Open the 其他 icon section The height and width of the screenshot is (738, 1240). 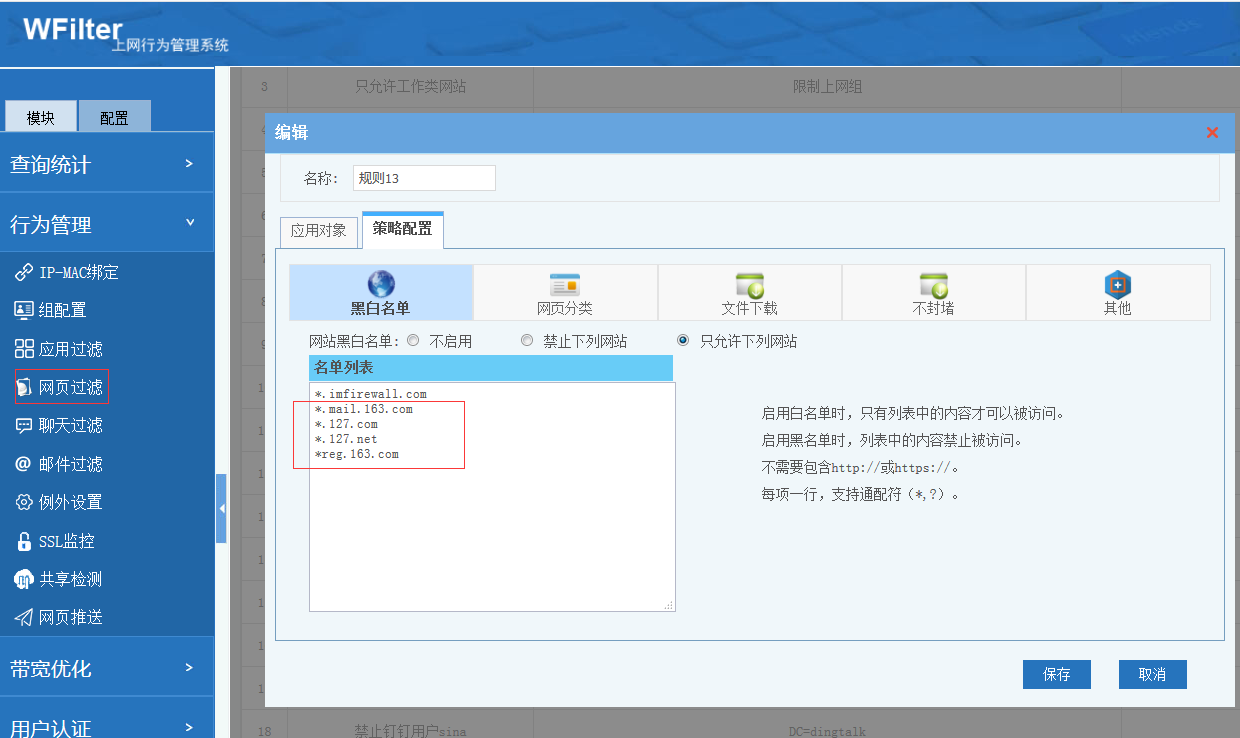coord(1117,285)
